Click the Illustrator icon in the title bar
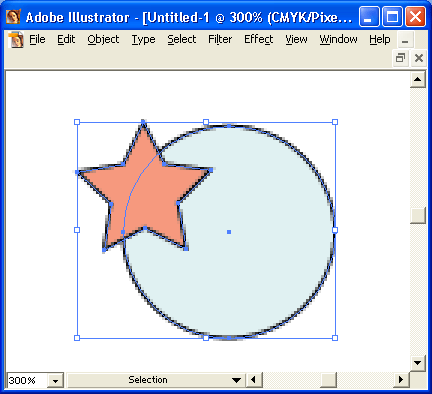This screenshot has width=432, height=394. [13, 17]
